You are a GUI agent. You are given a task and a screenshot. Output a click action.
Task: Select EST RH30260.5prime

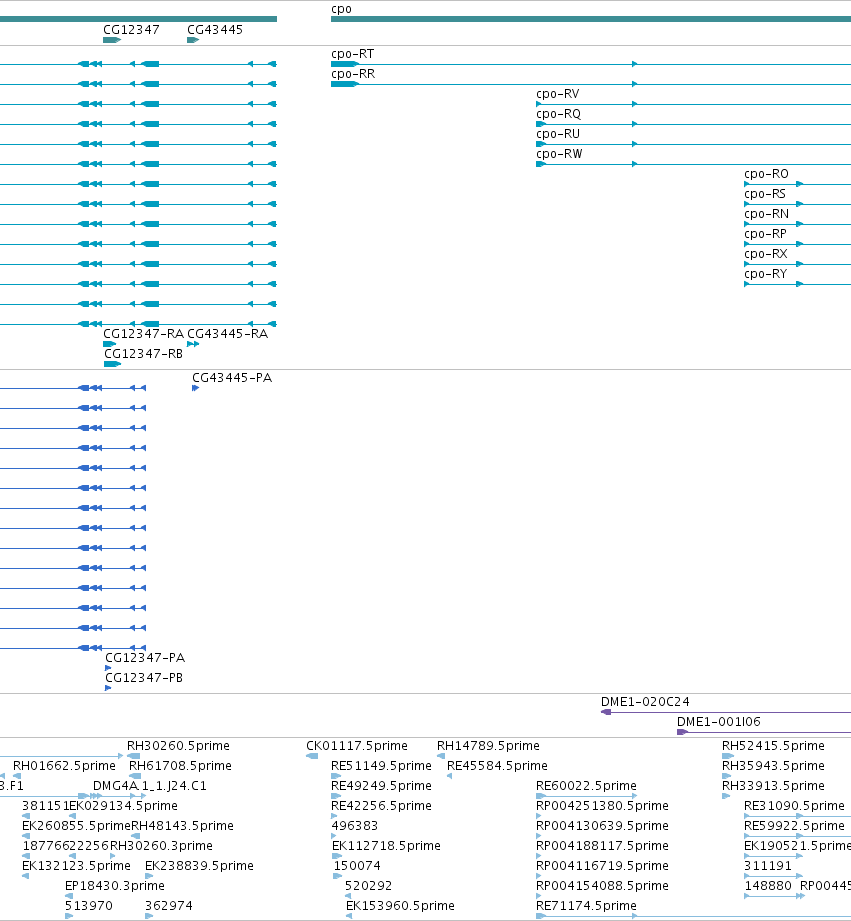pyautogui.click(x=178, y=746)
